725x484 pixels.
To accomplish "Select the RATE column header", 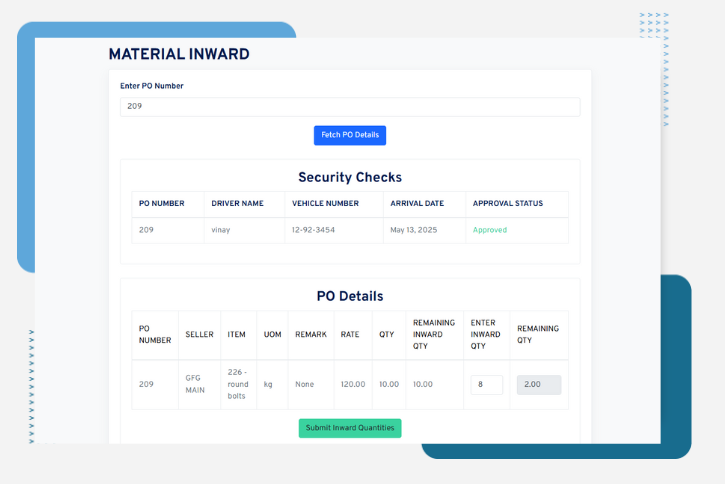I will click(350, 334).
